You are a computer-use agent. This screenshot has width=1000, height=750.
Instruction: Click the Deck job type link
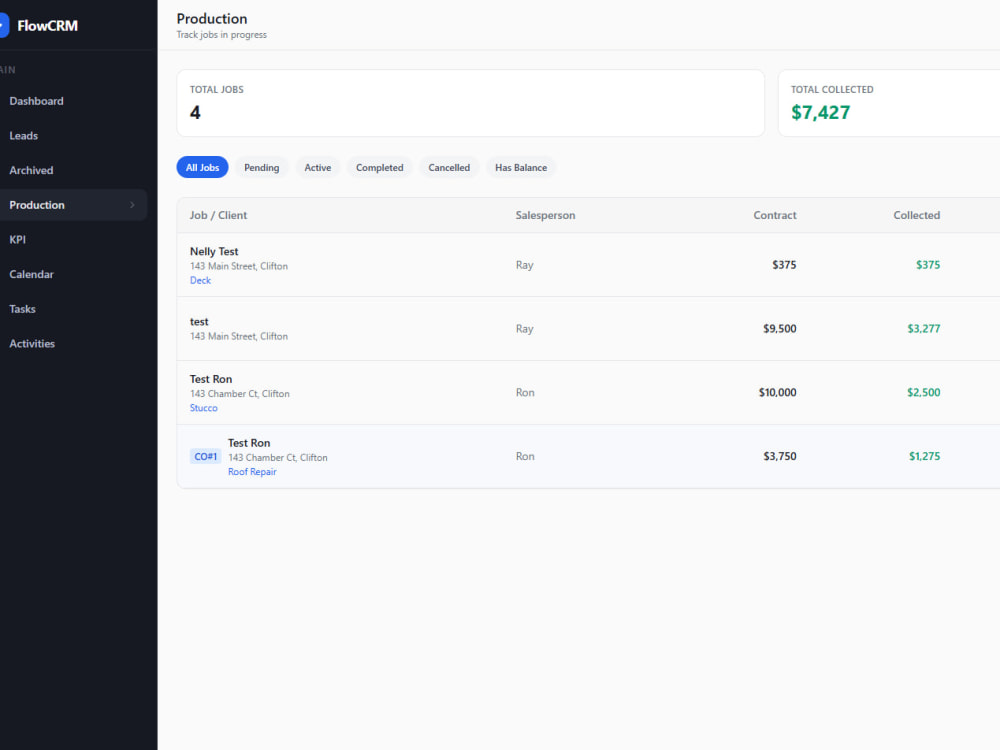point(200,281)
